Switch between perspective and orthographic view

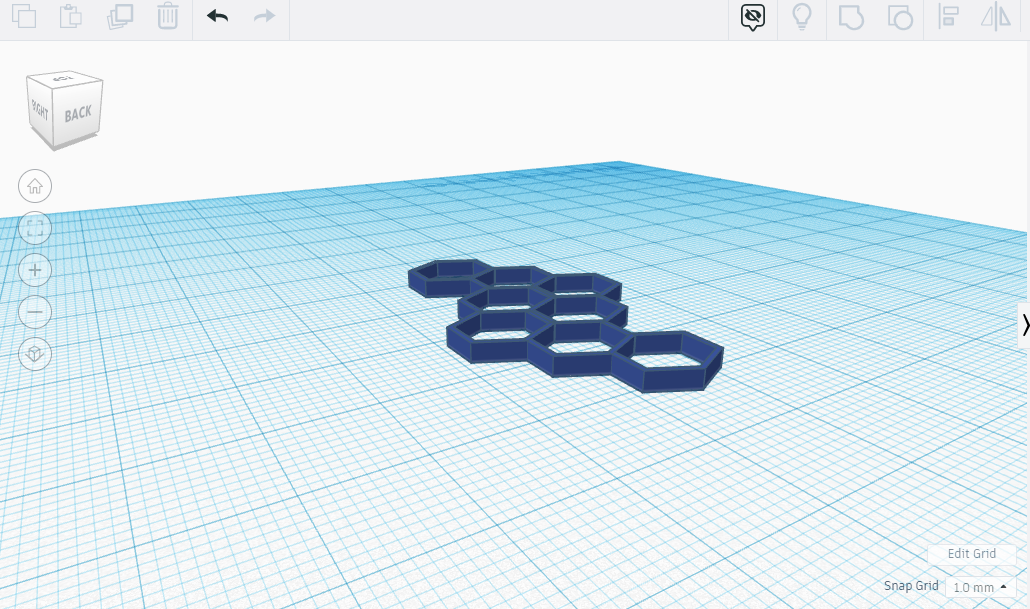pyautogui.click(x=35, y=354)
